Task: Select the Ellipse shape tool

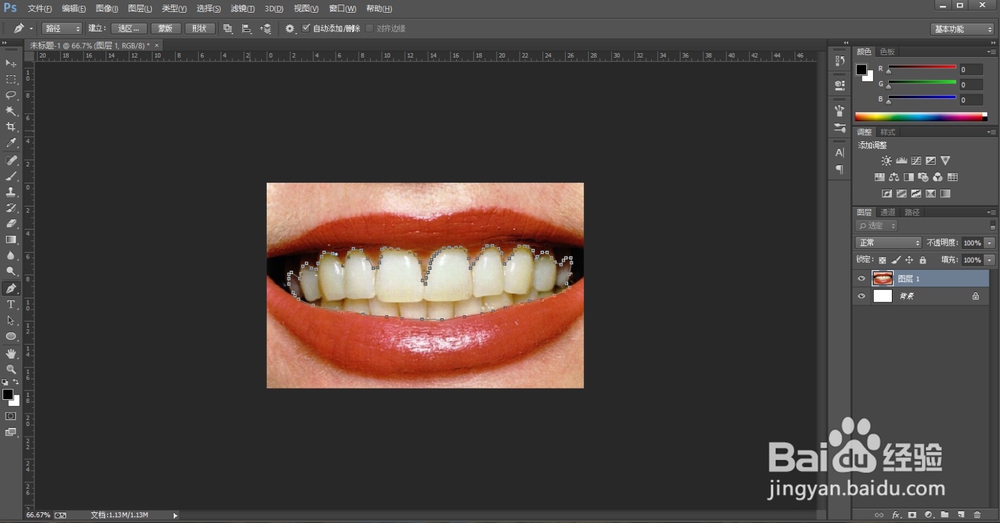Action: point(11,336)
